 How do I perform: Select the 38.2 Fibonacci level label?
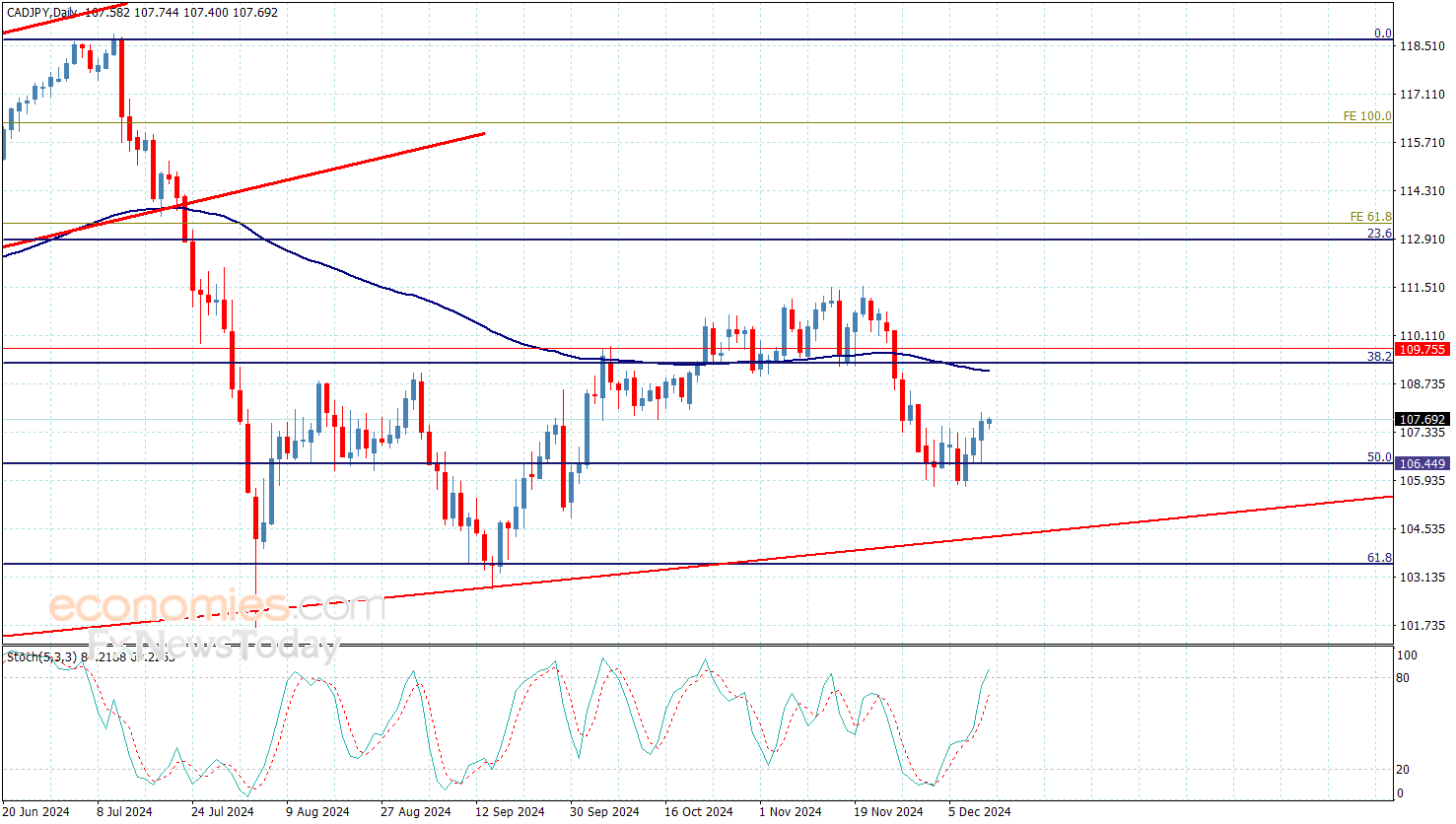click(x=1379, y=357)
